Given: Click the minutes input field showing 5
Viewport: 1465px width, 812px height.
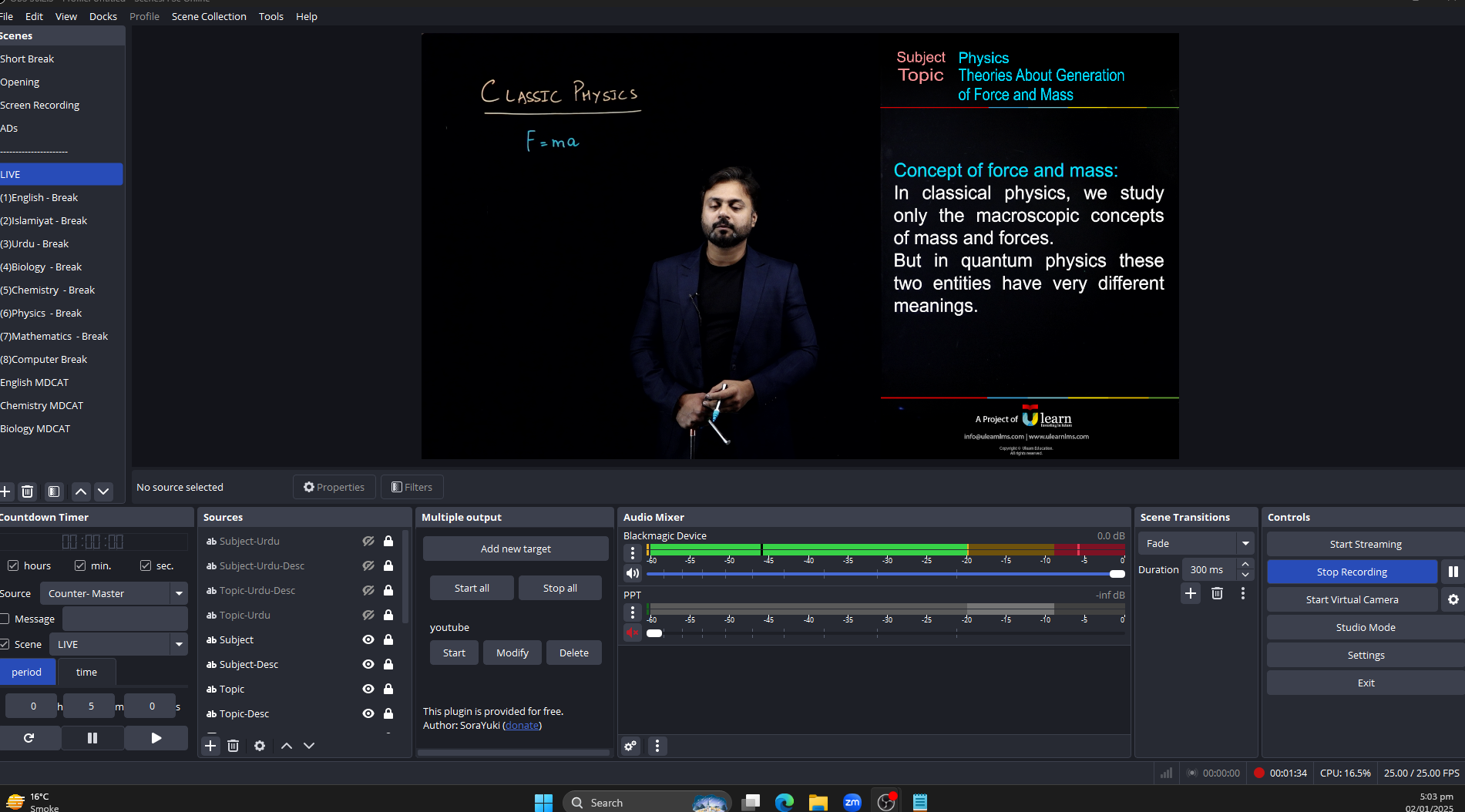Looking at the screenshot, I should [89, 706].
